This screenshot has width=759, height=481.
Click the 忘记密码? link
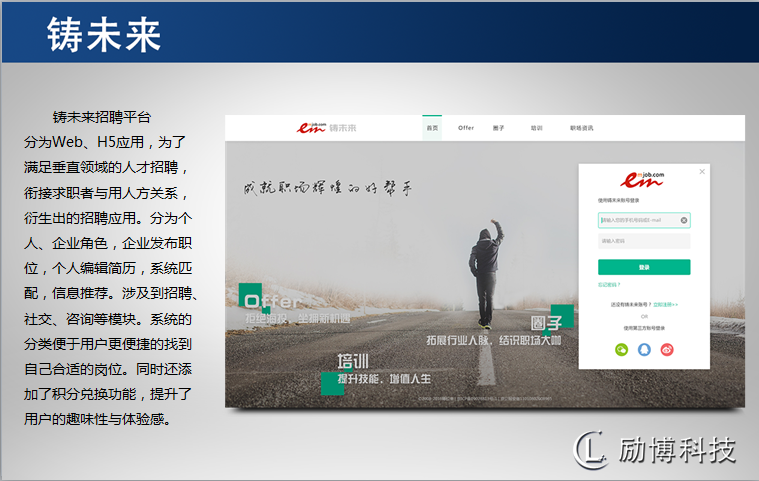pyautogui.click(x=609, y=285)
